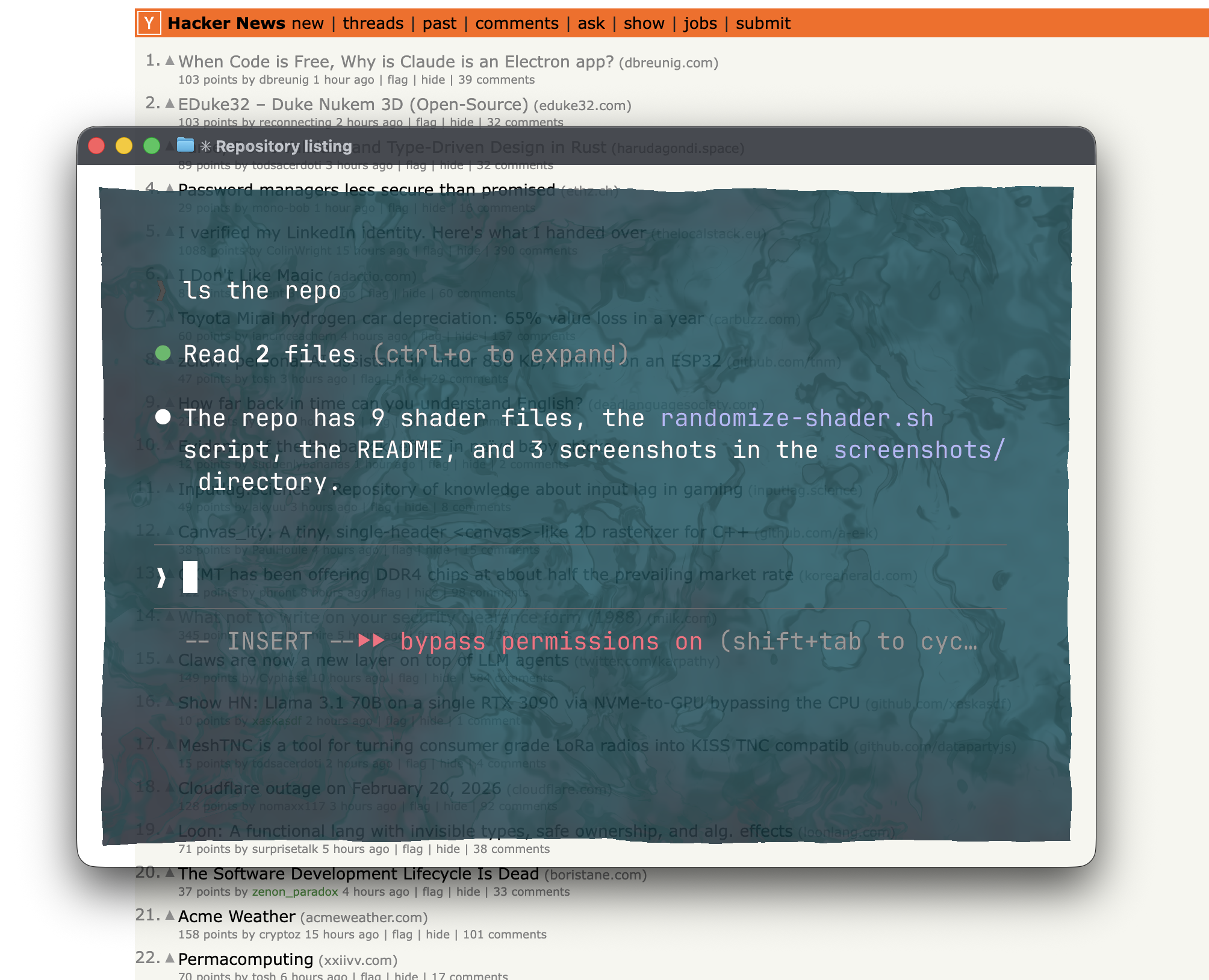The height and width of the screenshot is (980, 1209).
Task: Upvote the Claude Electron app story
Action: [x=170, y=61]
